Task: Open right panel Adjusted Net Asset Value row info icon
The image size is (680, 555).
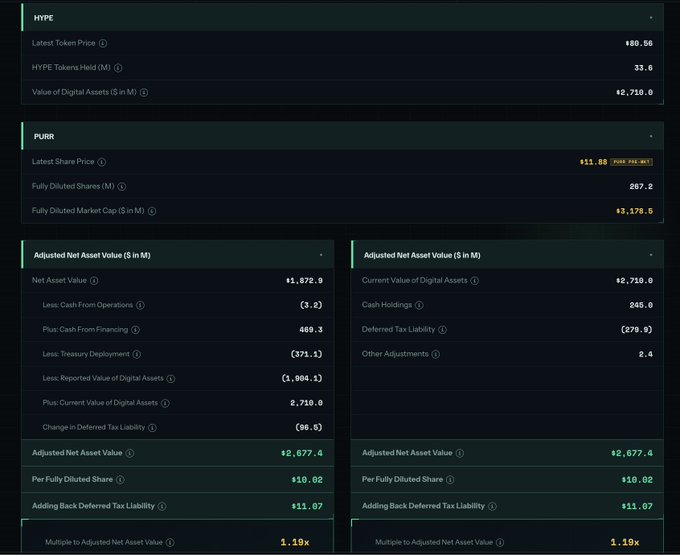Action: coord(460,453)
